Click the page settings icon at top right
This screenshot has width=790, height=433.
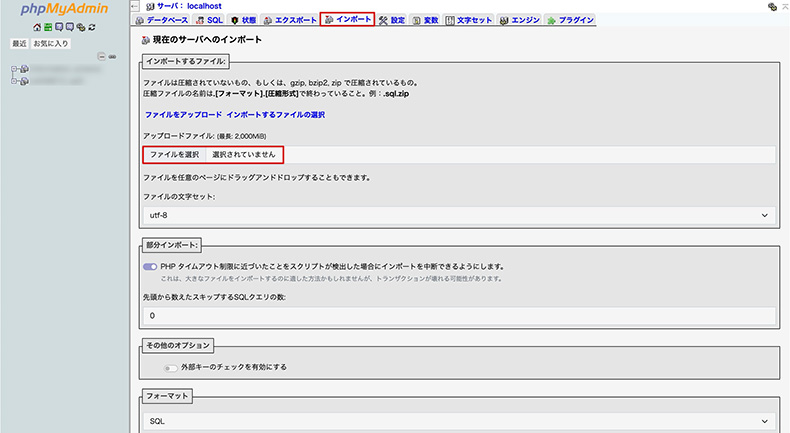773,6
